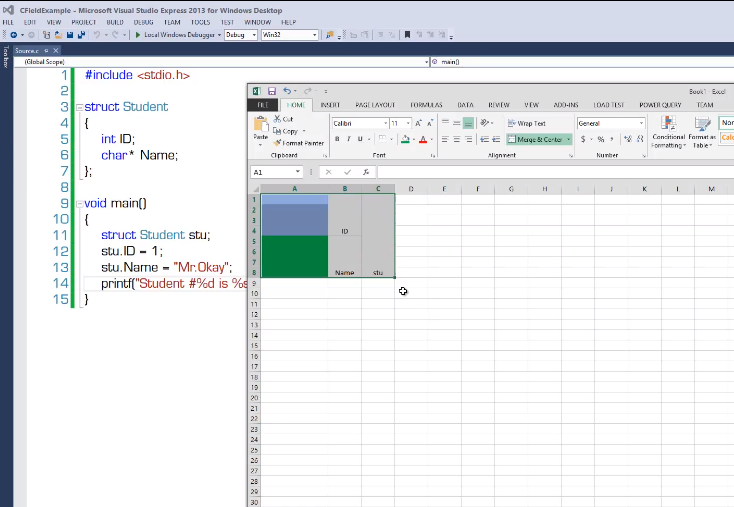734x507 pixels.
Task: Click Format as Table button in Excel
Action: 702,132
